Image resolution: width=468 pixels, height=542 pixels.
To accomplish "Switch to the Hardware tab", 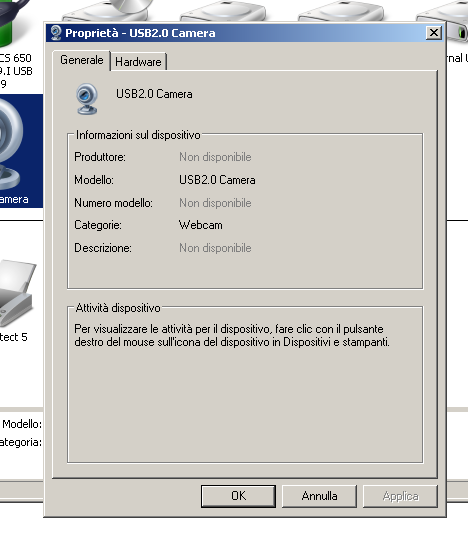I will (x=138, y=62).
